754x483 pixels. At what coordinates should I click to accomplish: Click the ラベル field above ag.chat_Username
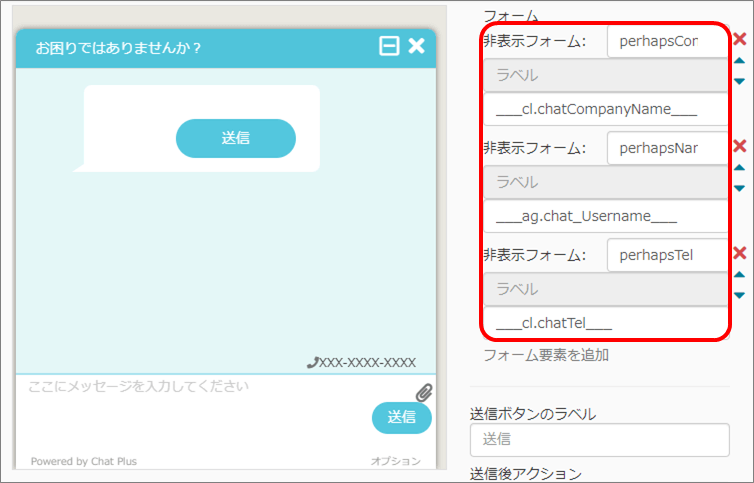(606, 182)
